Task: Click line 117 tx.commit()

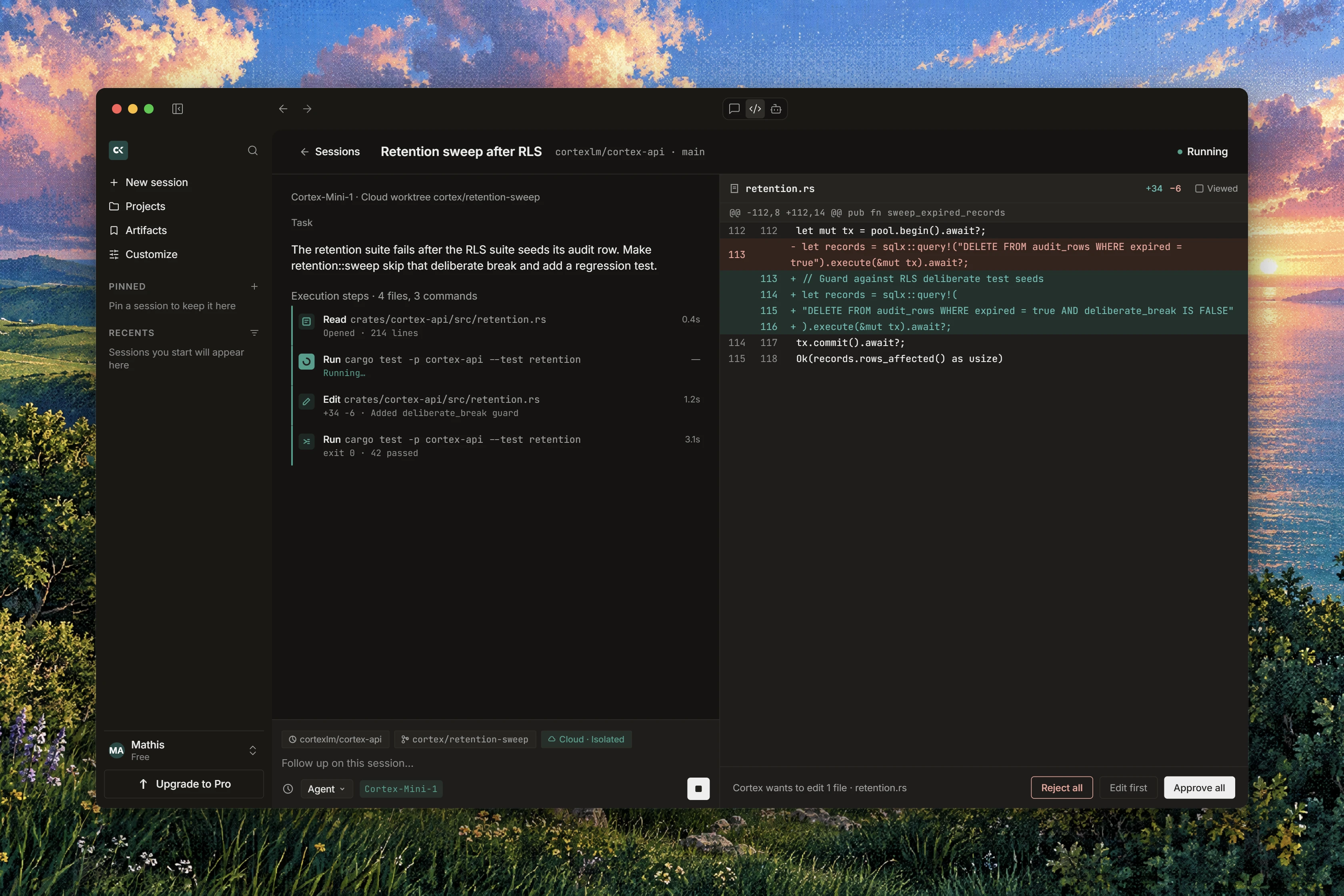Action: pos(983,343)
